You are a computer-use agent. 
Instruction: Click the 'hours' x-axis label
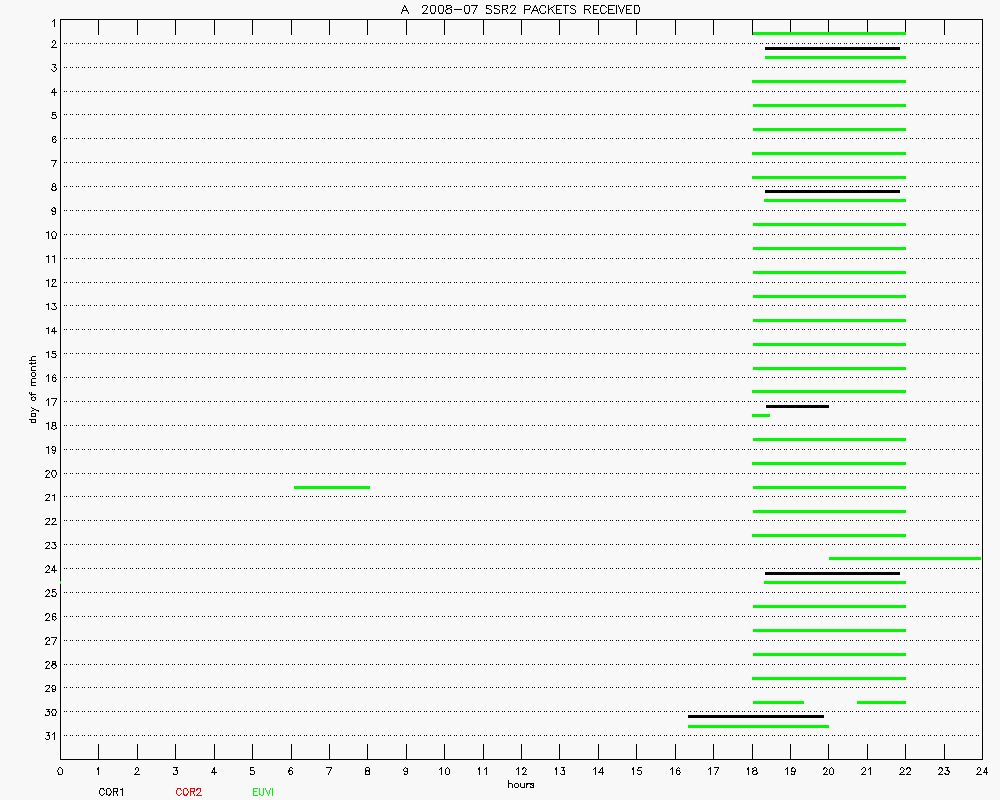pyautogui.click(x=521, y=785)
